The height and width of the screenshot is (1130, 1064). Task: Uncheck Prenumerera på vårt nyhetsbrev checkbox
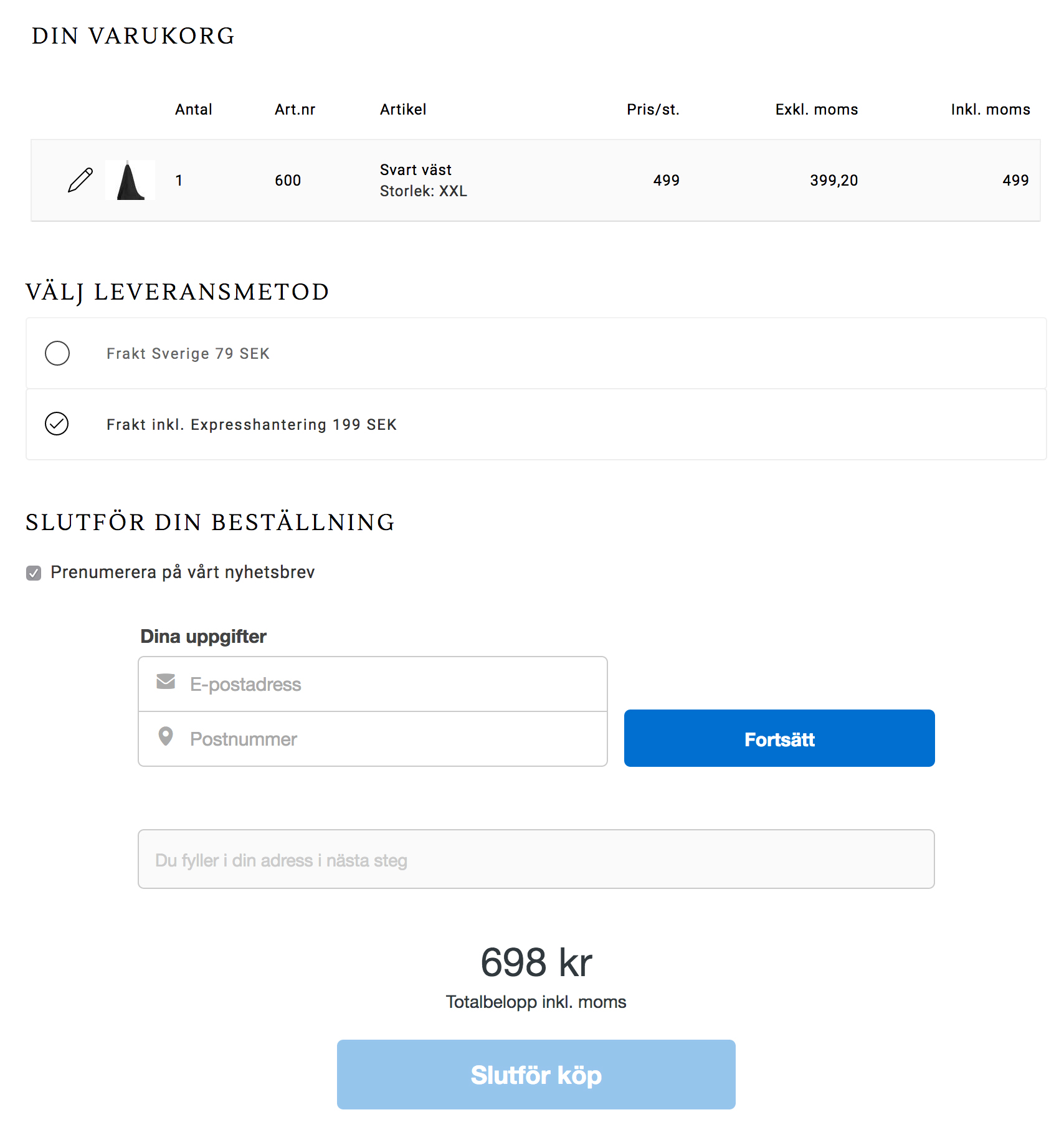pyautogui.click(x=34, y=573)
